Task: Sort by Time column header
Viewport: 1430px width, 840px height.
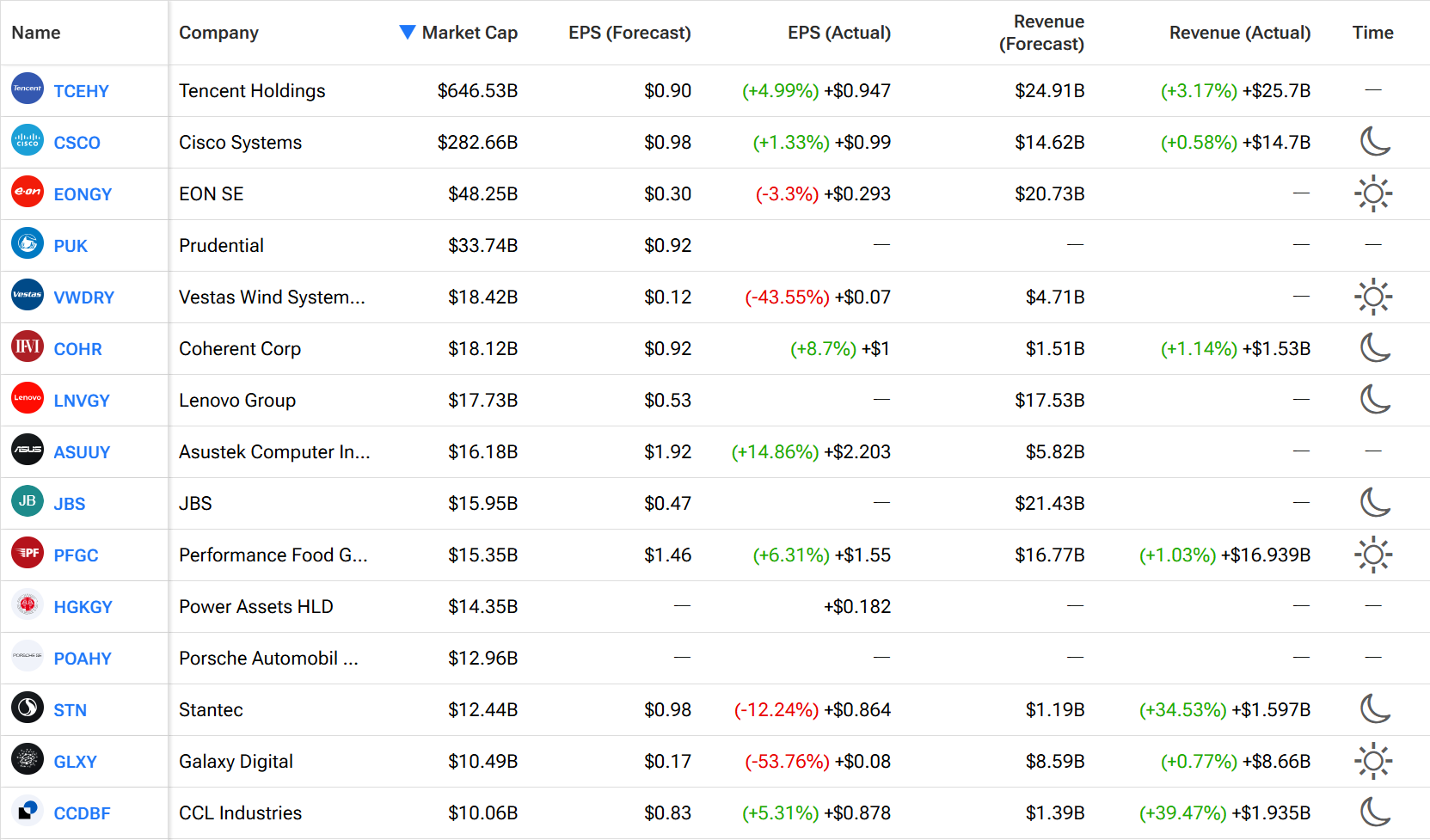Action: point(1372,33)
